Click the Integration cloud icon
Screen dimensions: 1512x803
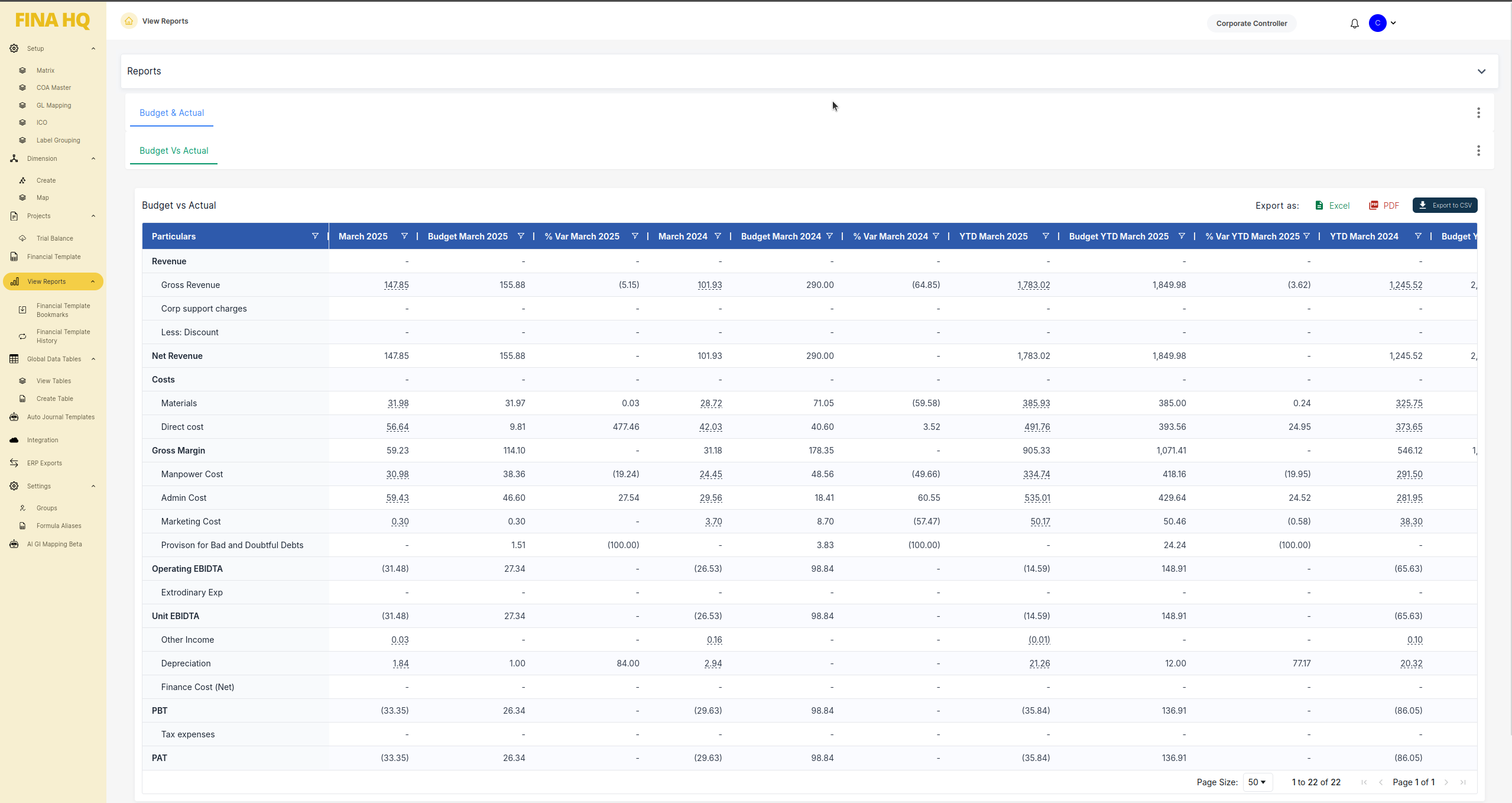pyautogui.click(x=14, y=440)
